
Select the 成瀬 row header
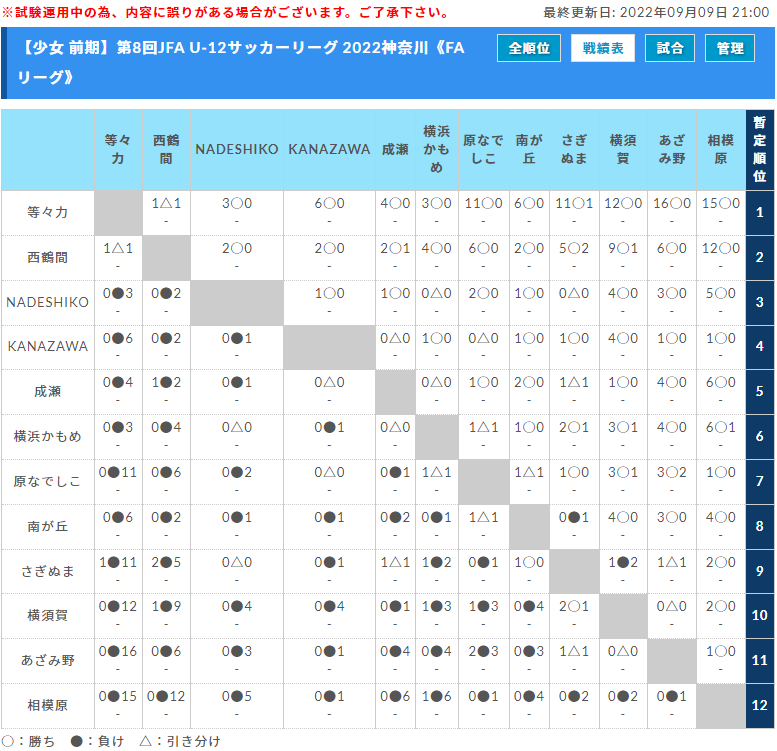coord(48,392)
